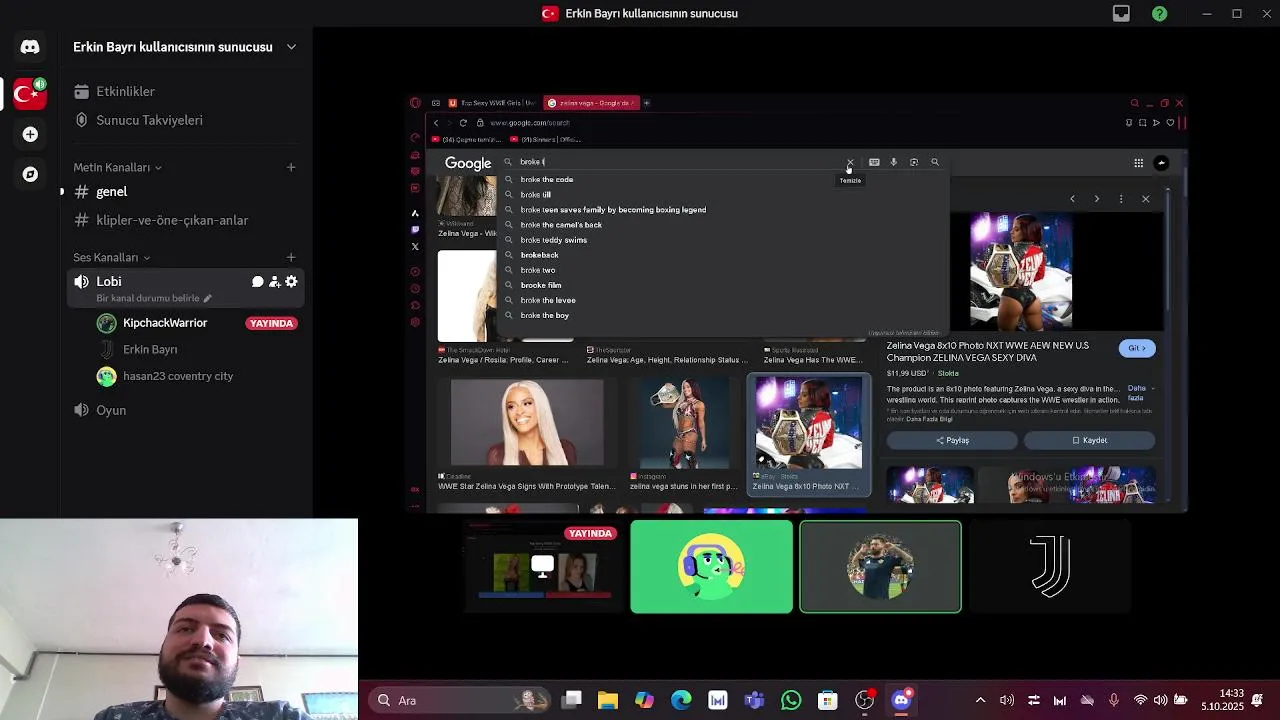Click the clear search X in streamed Google
The height and width of the screenshot is (720, 1280).
[x=850, y=162]
